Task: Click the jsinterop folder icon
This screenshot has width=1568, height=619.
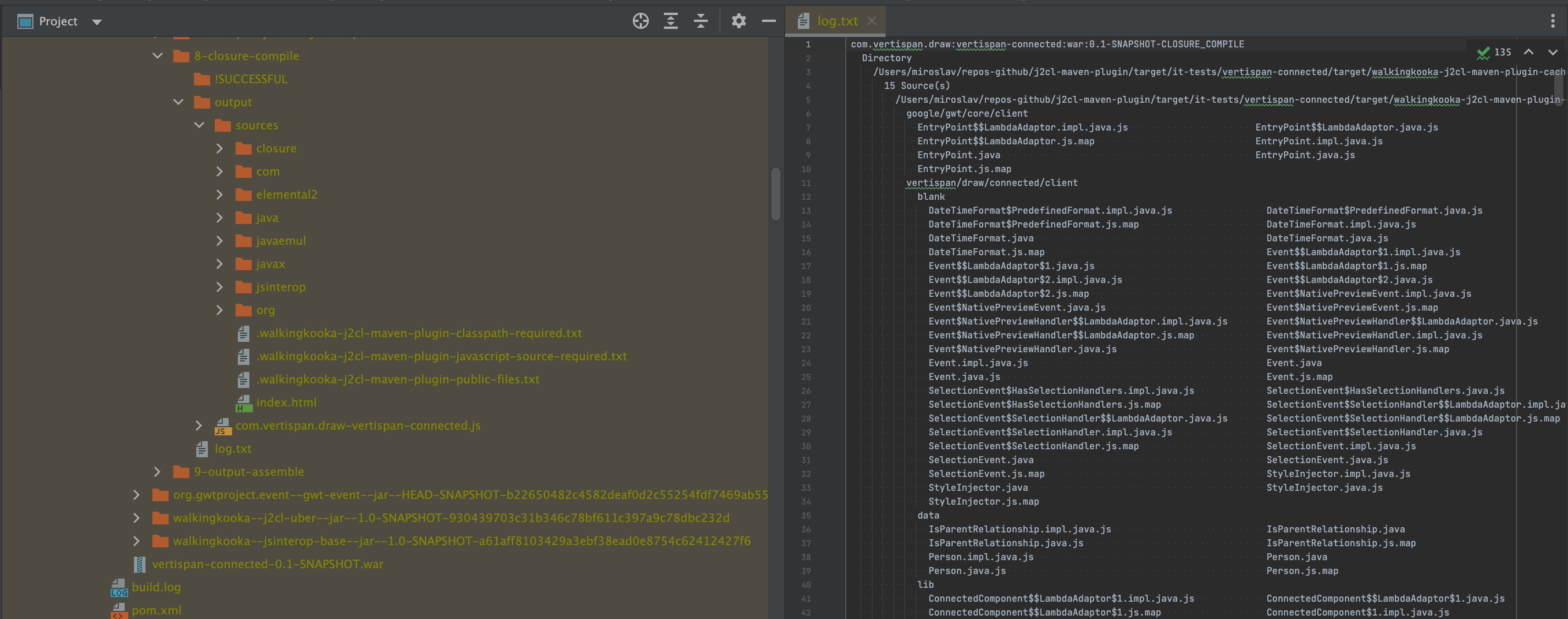Action: pos(244,288)
